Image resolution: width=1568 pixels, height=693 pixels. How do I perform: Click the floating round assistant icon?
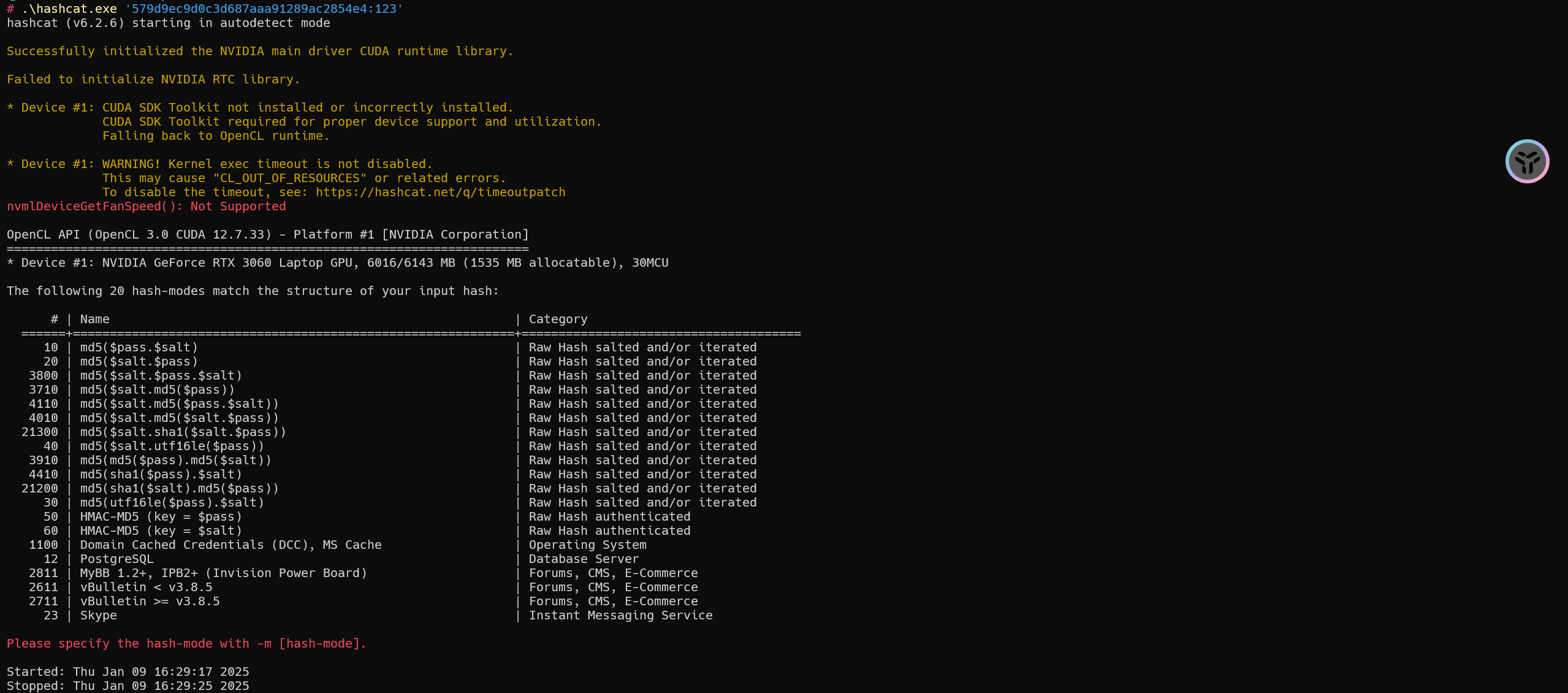[1527, 161]
